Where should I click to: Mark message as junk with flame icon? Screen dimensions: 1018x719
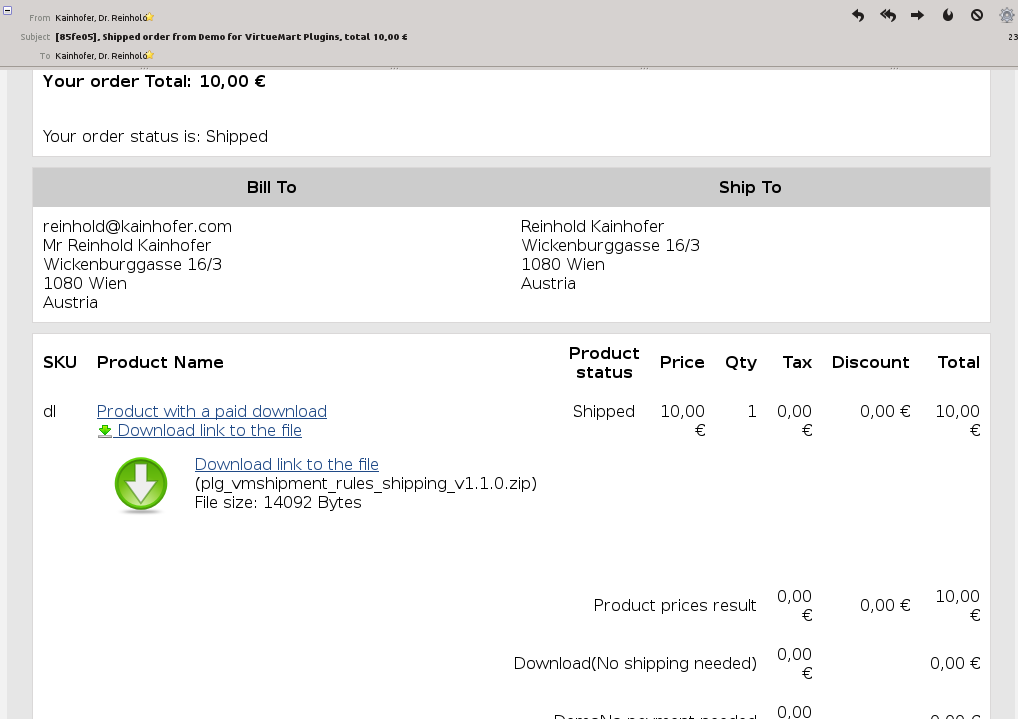948,16
